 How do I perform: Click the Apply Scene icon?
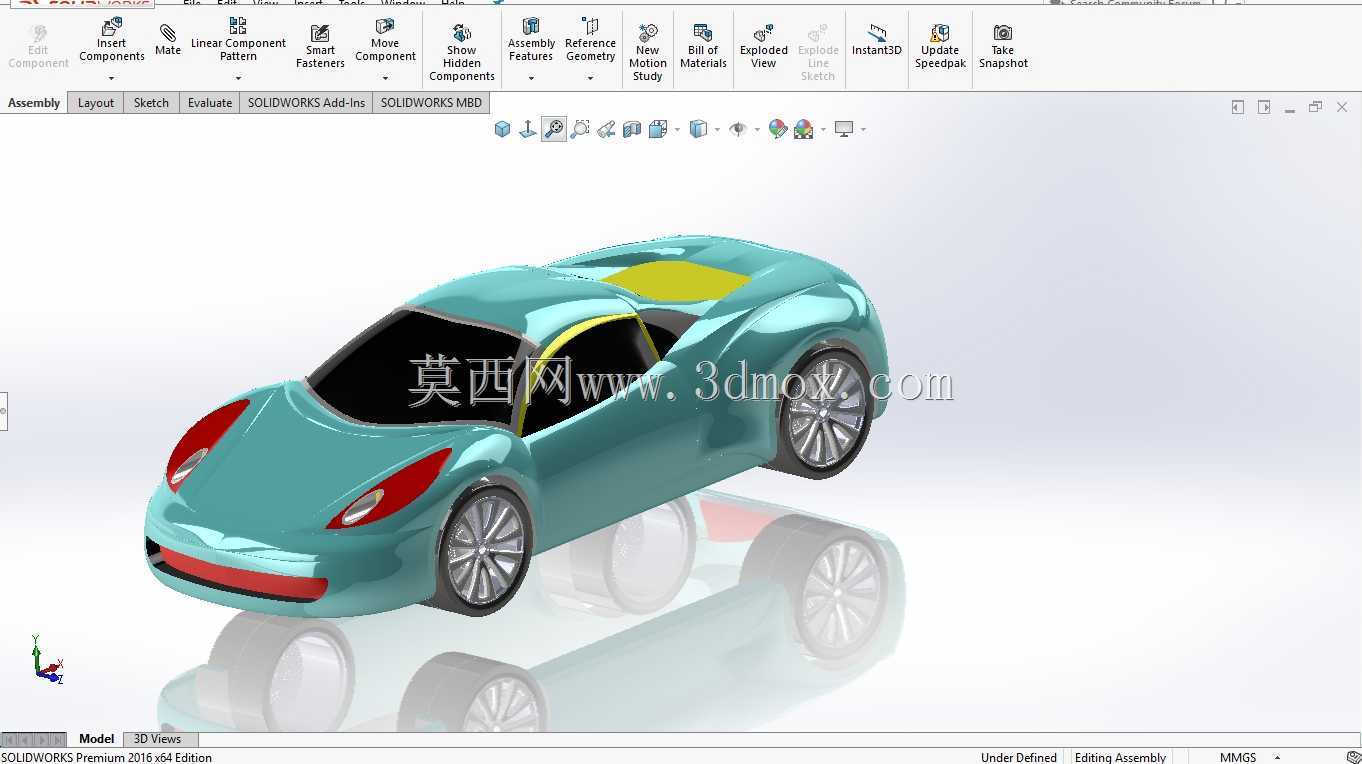pos(803,129)
